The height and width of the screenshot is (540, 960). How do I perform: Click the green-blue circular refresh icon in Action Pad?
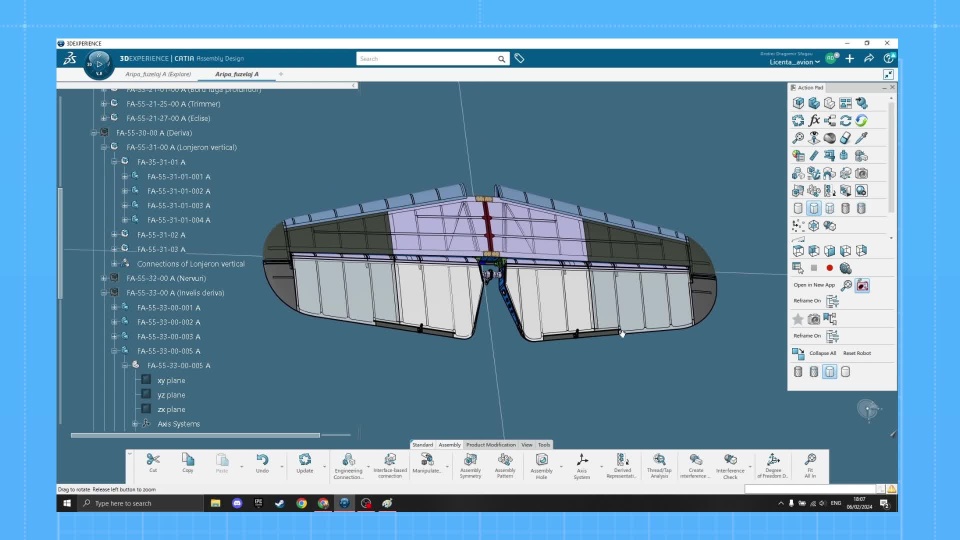tap(861, 121)
